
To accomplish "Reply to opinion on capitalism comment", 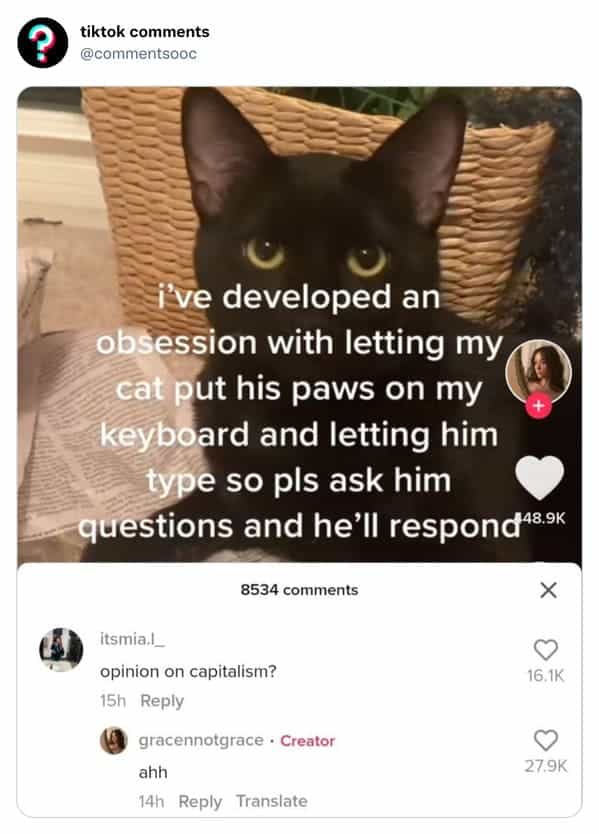I will (162, 700).
